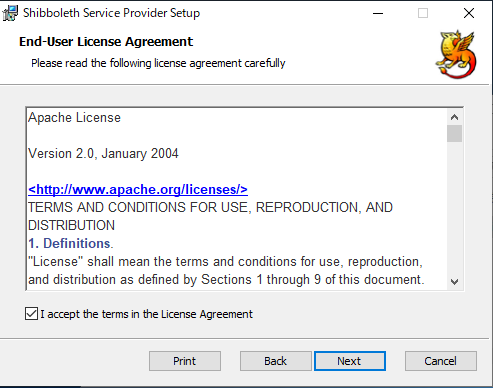Click the Shibboleth griffin logo
The height and width of the screenshot is (388, 493).
pyautogui.click(x=456, y=55)
